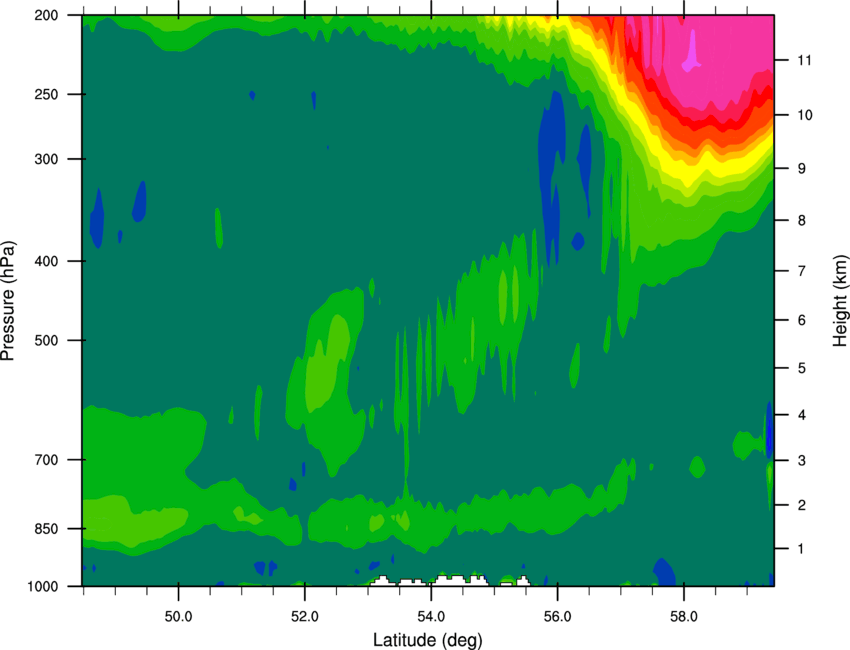Select the 1000 pressure tick label
This screenshot has width=850, height=650.
click(43, 587)
